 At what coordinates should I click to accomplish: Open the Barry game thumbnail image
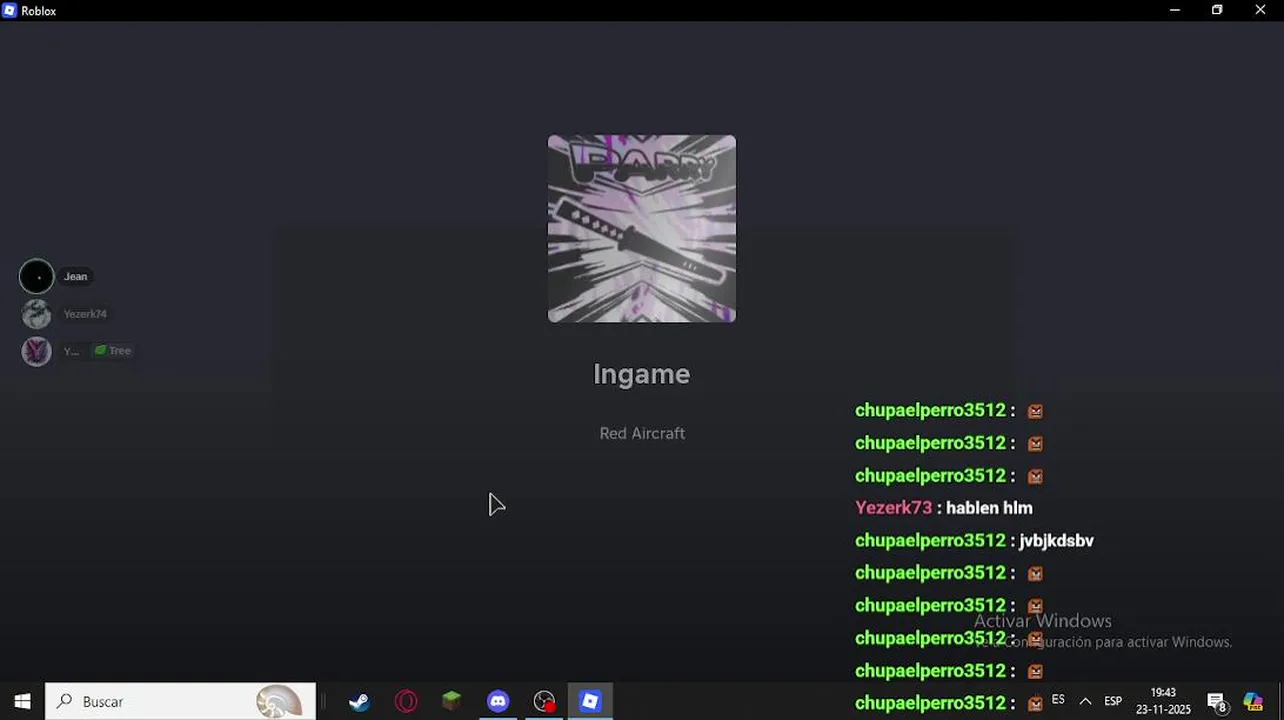[642, 229]
